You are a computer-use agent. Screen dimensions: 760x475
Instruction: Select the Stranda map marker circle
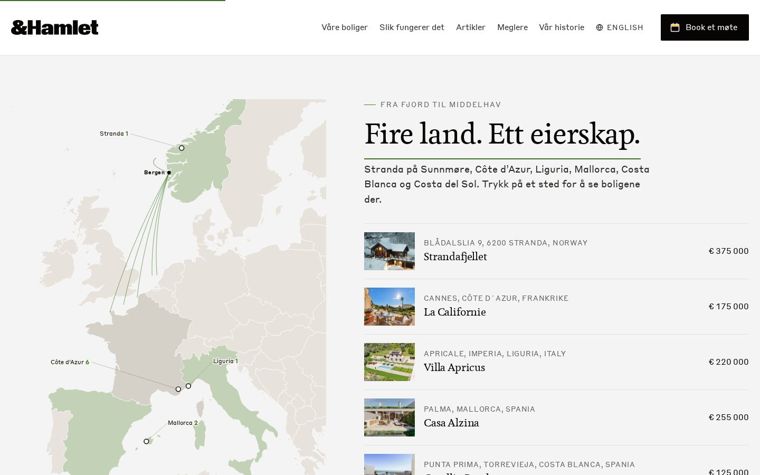pyautogui.click(x=181, y=148)
